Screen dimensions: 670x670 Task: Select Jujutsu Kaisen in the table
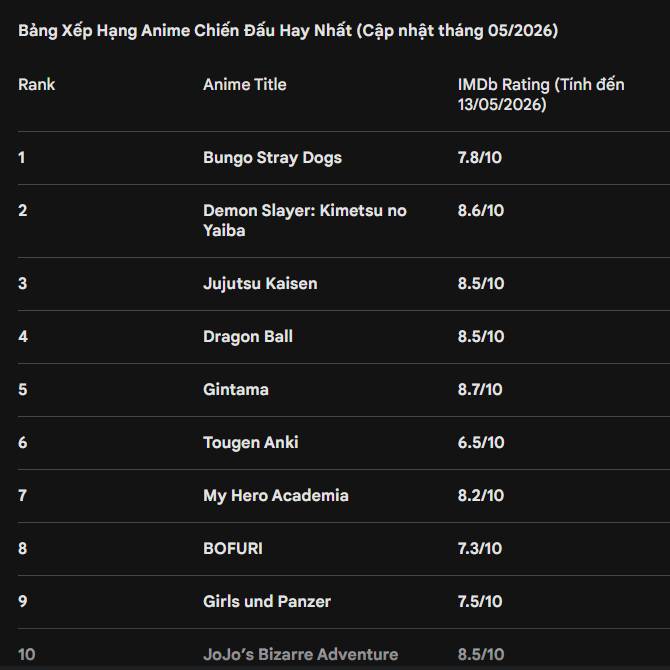(x=260, y=284)
